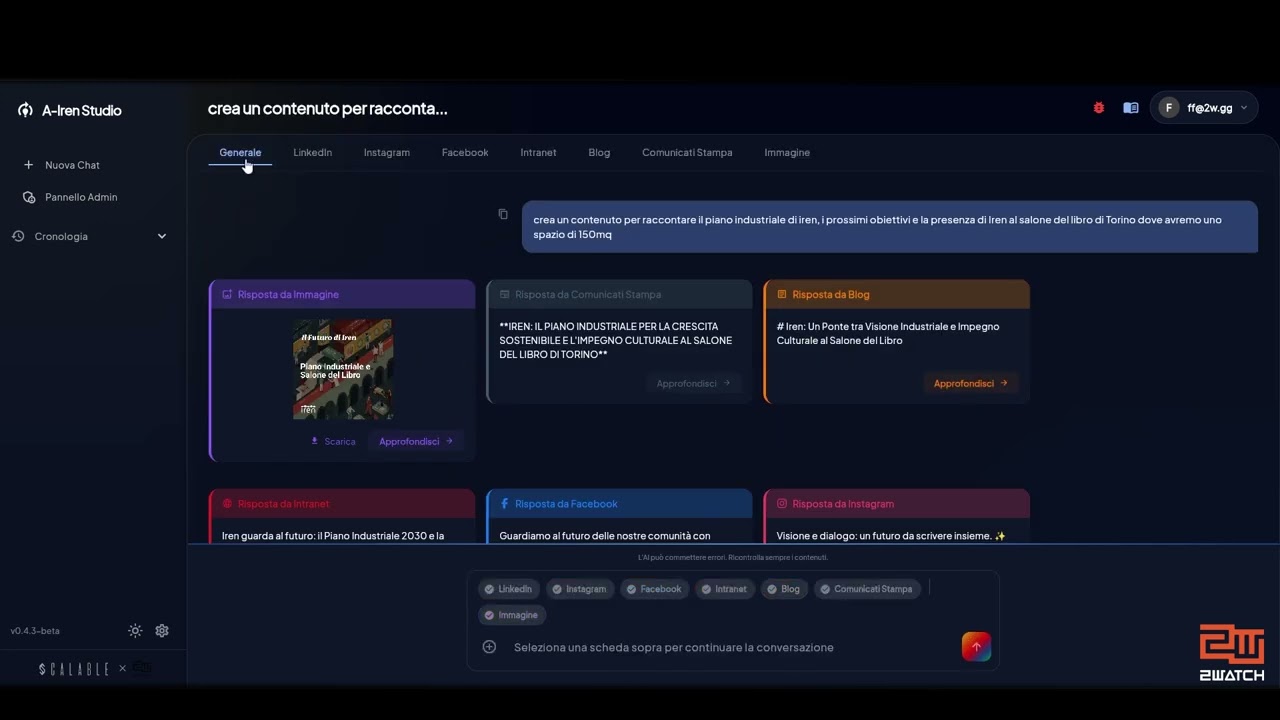Screen dimensions: 1280x720
Task: Click the Comunicati Stampa card headline text
Action: click(x=616, y=340)
